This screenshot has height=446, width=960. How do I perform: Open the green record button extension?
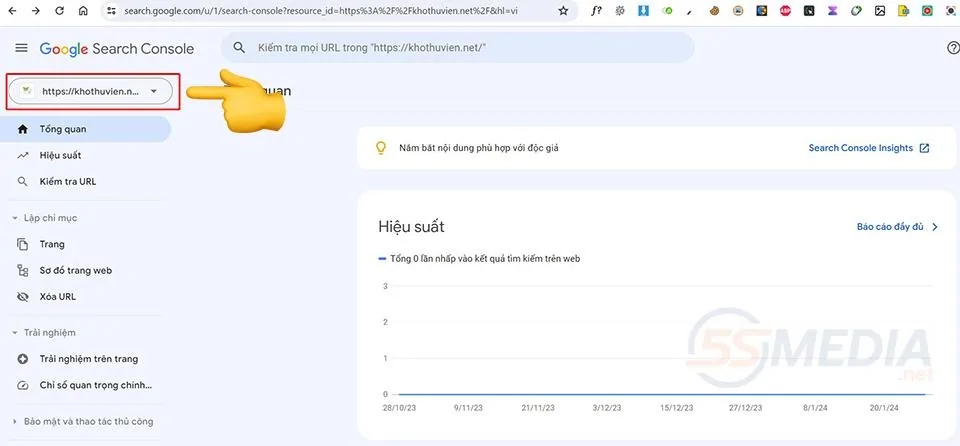tap(928, 10)
